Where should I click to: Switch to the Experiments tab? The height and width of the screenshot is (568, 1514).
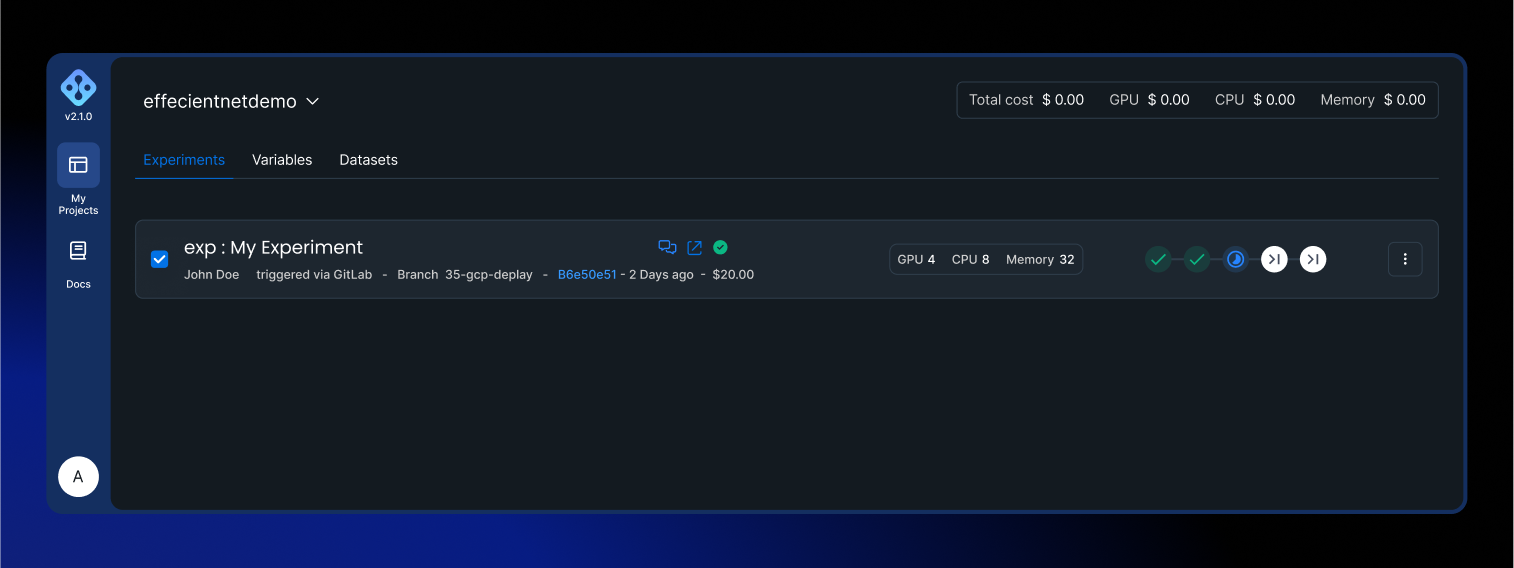pos(184,160)
